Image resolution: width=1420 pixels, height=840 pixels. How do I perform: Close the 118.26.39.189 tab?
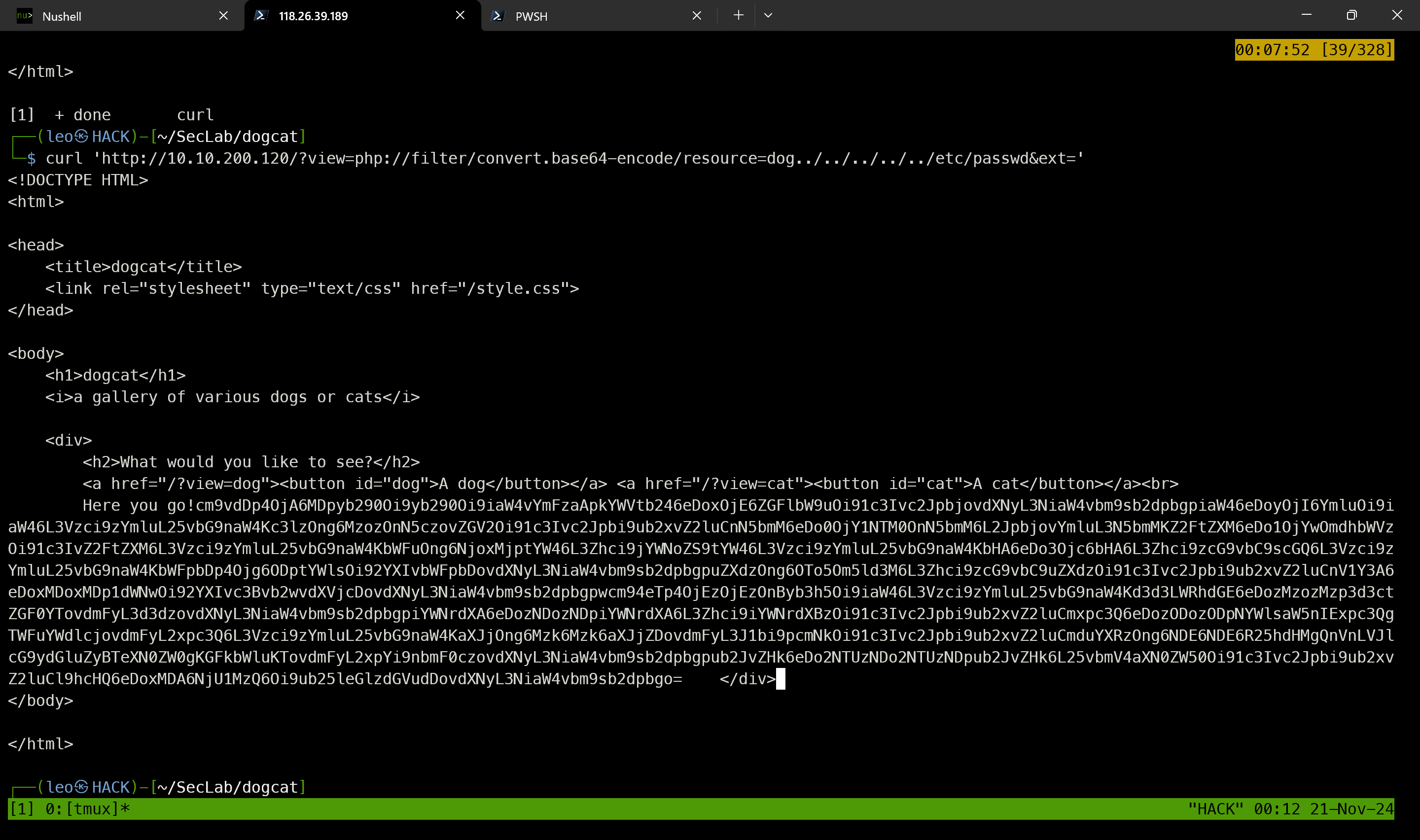click(x=460, y=15)
